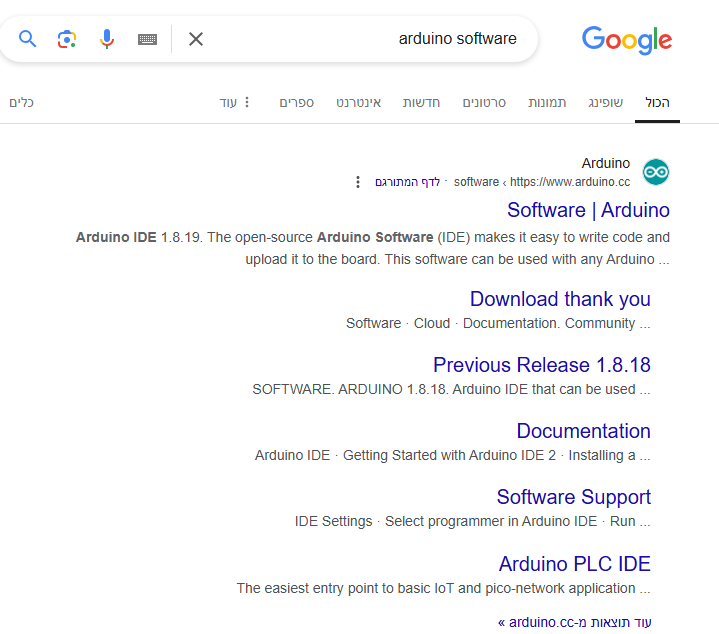Open the Software | Arduino result
The height and width of the screenshot is (634, 719).
tap(588, 210)
